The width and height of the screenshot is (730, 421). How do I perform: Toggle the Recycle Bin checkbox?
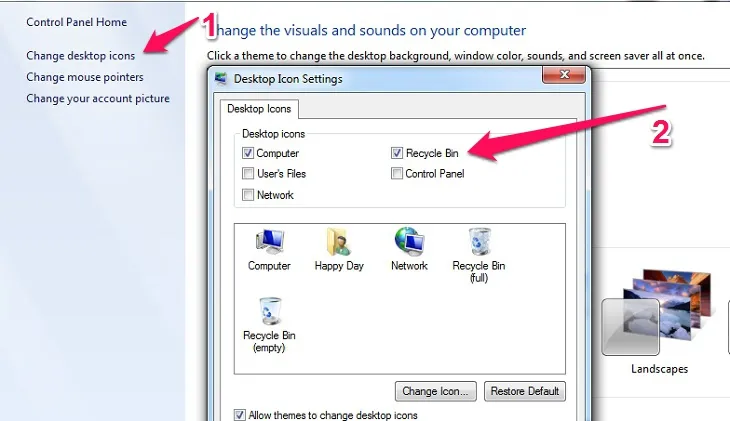[x=397, y=153]
